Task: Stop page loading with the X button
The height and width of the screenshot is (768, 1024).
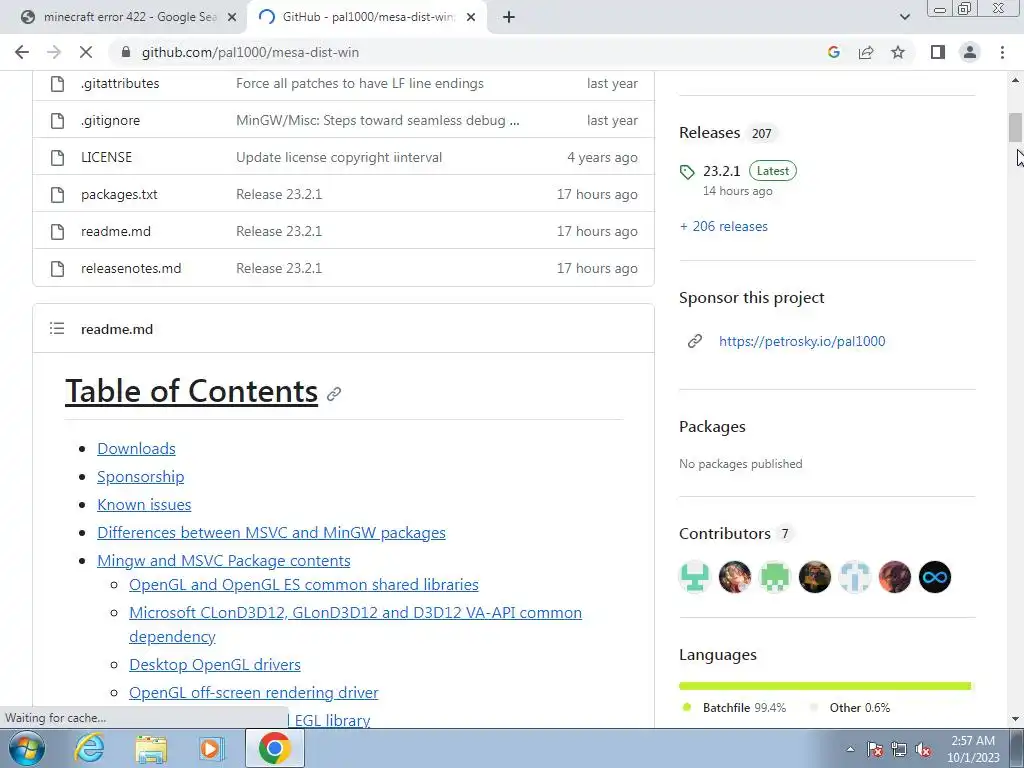Action: (86, 52)
